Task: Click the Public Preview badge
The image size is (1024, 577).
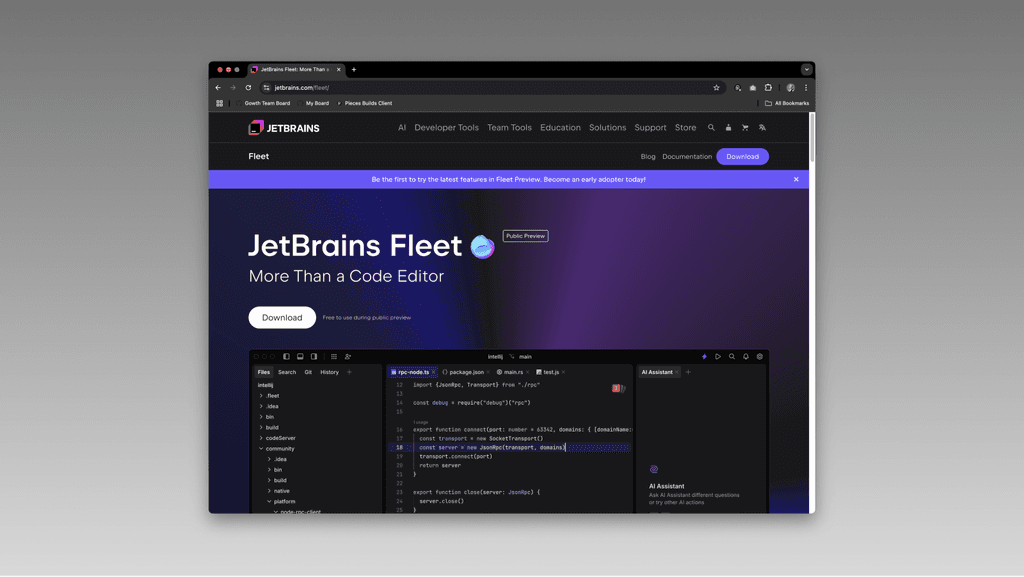Action: pyautogui.click(x=525, y=236)
